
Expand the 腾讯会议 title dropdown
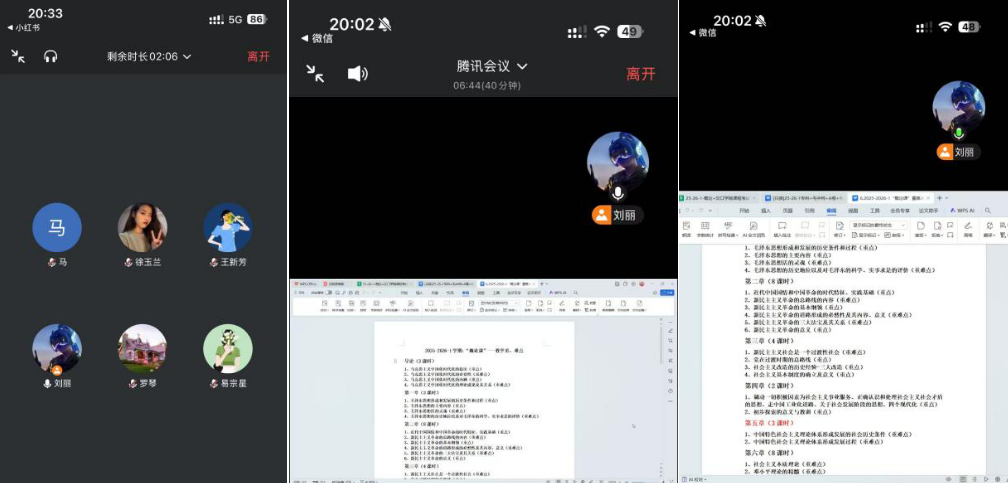point(492,66)
